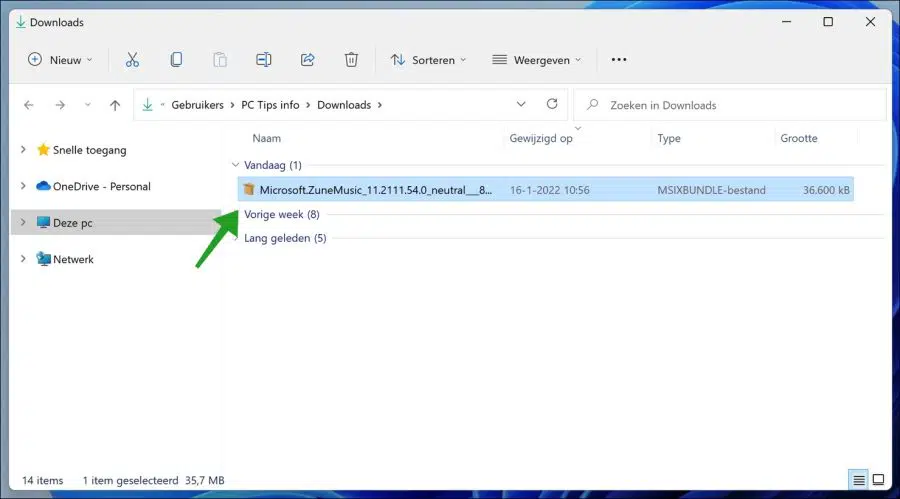Image resolution: width=900 pixels, height=499 pixels.
Task: Click the Downloads breadcrumb
Action: click(x=344, y=105)
